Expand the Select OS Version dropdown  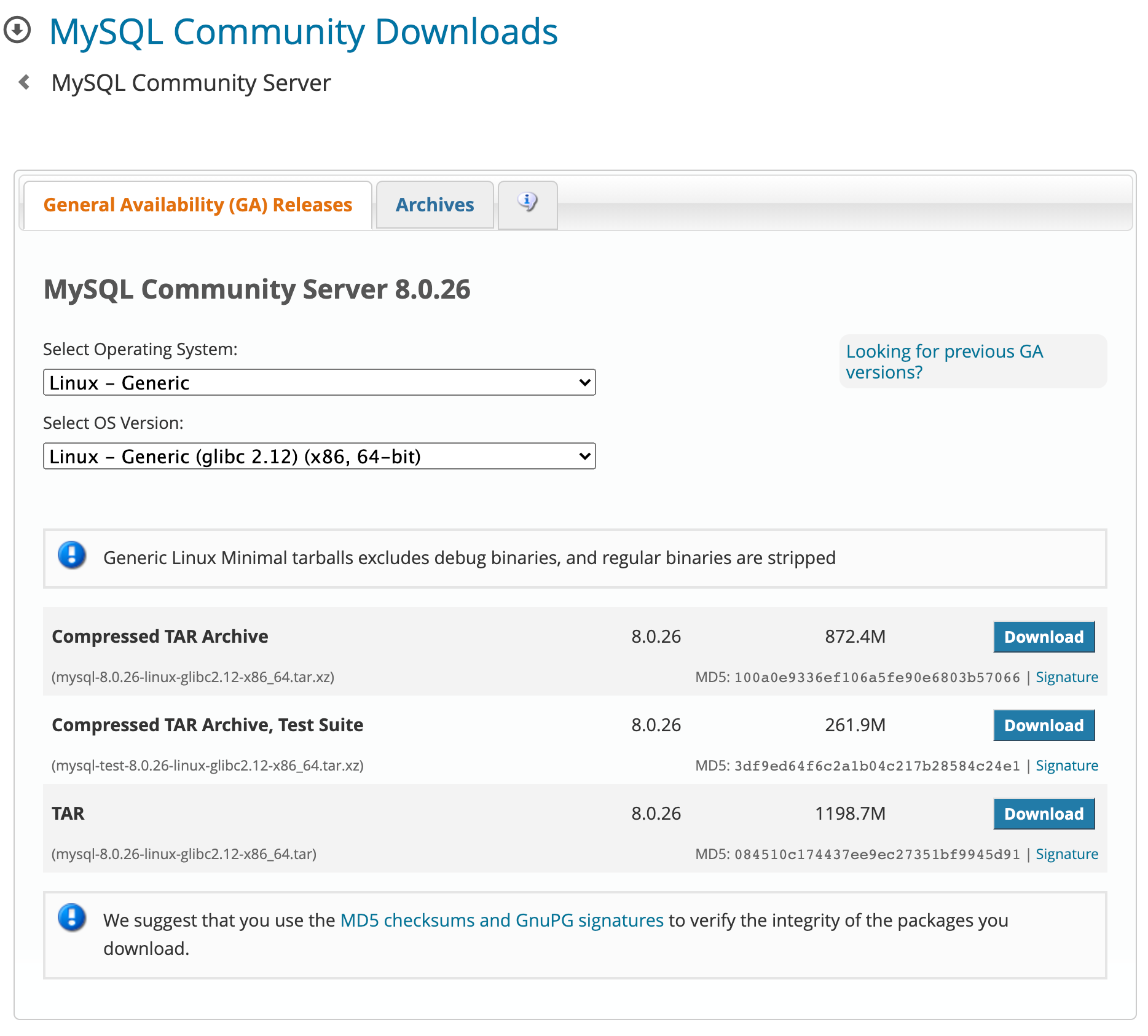[320, 456]
